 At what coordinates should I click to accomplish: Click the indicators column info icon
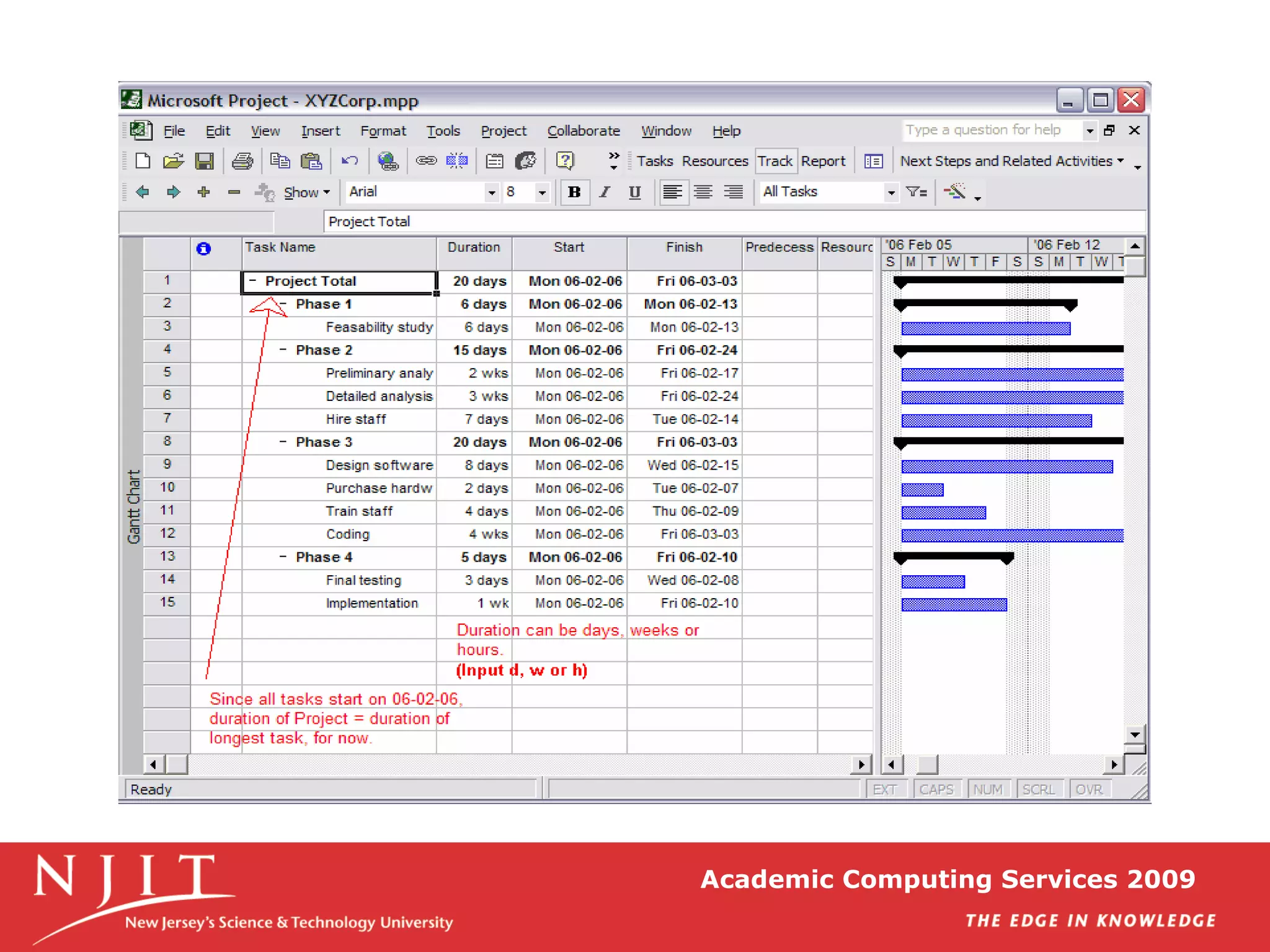pos(203,249)
